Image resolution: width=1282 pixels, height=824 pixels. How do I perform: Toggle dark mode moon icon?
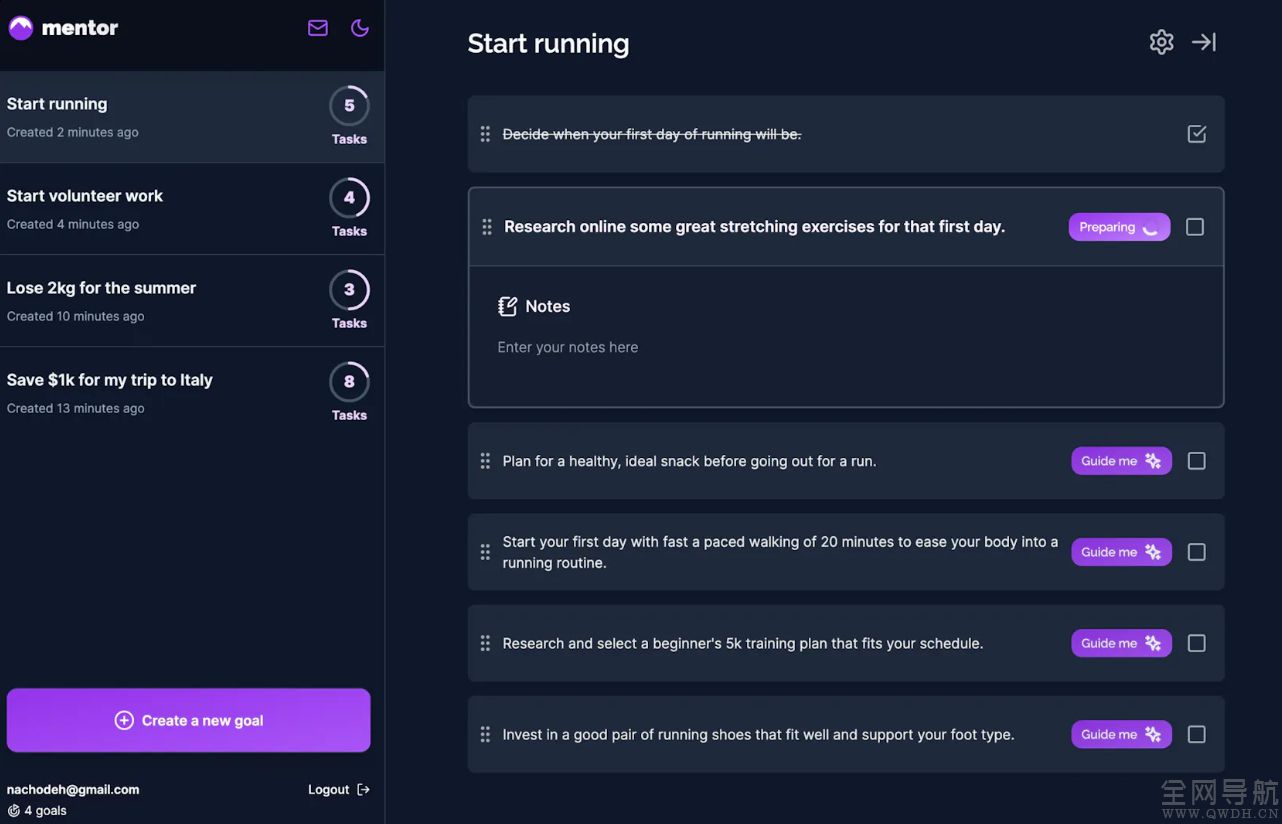[360, 28]
